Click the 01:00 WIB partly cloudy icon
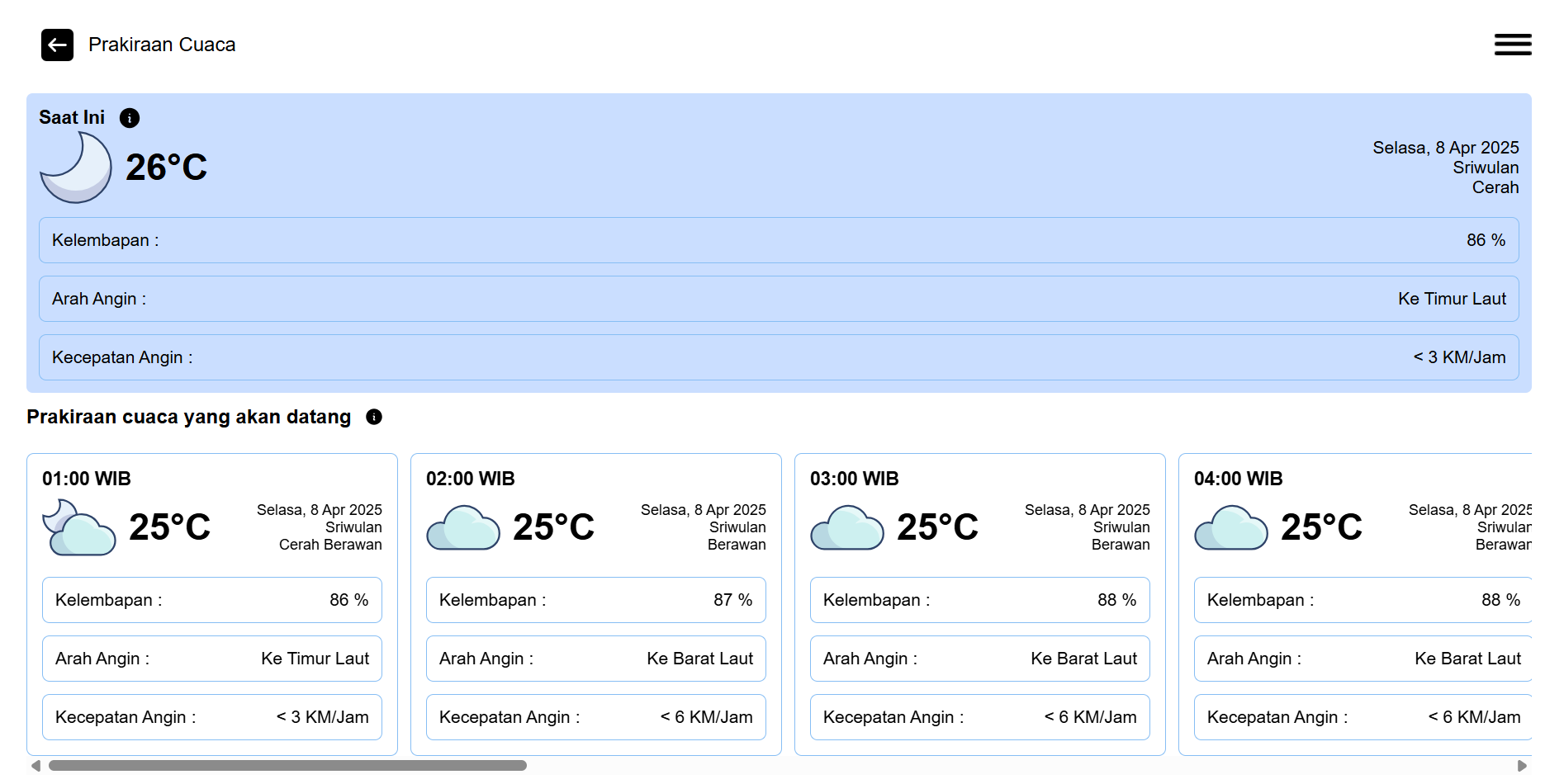Viewport: 1564px width, 784px height. (x=78, y=527)
